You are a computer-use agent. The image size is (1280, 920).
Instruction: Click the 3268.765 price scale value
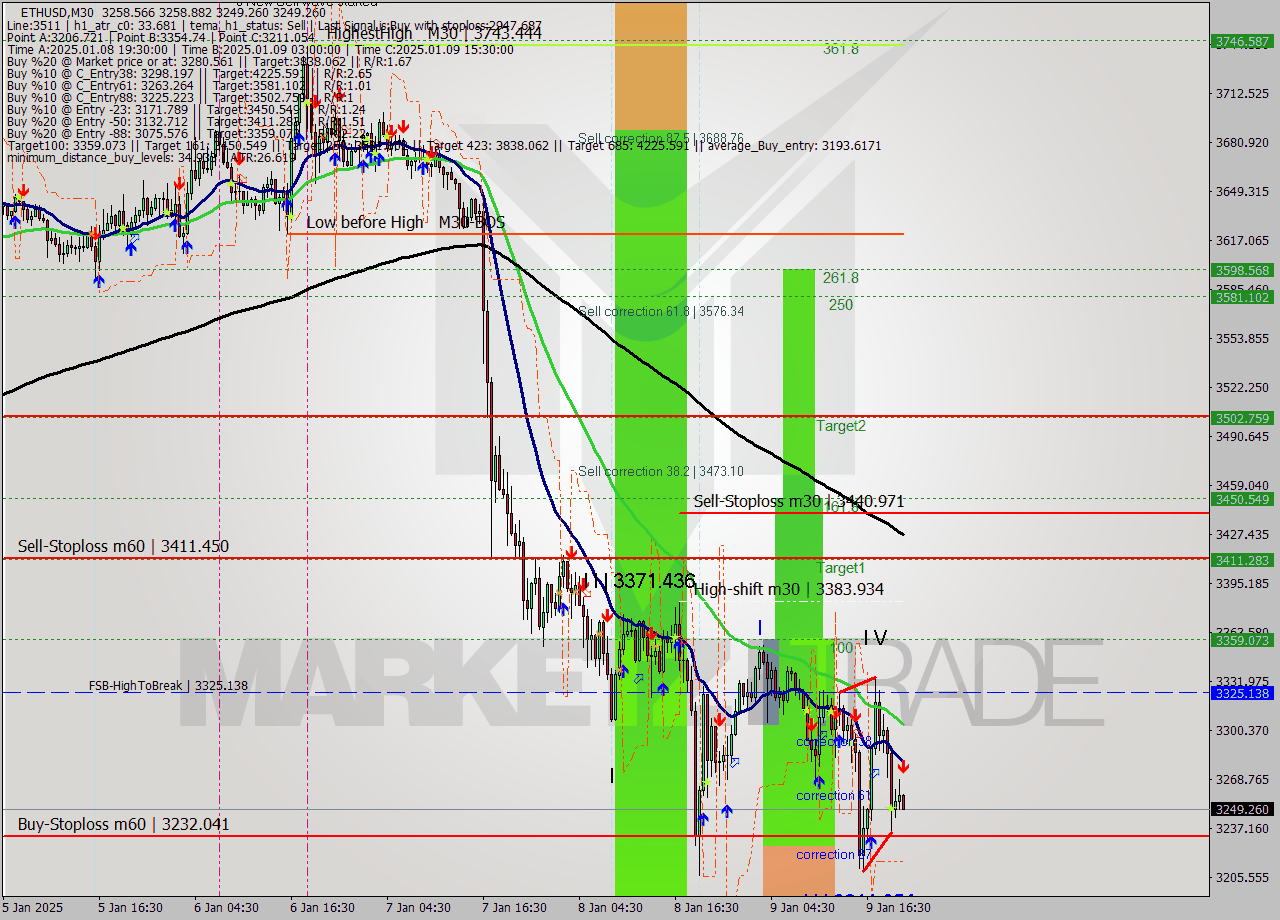point(1243,779)
